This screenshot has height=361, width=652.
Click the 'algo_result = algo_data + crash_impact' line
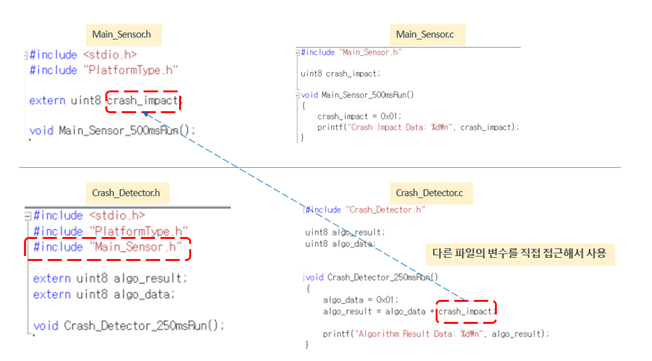(x=409, y=312)
